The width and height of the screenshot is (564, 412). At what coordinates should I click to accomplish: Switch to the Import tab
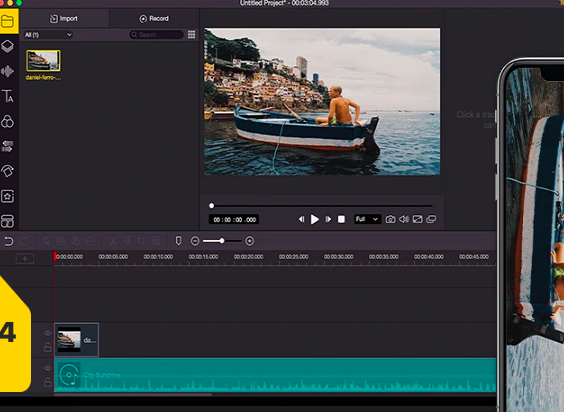(64, 18)
